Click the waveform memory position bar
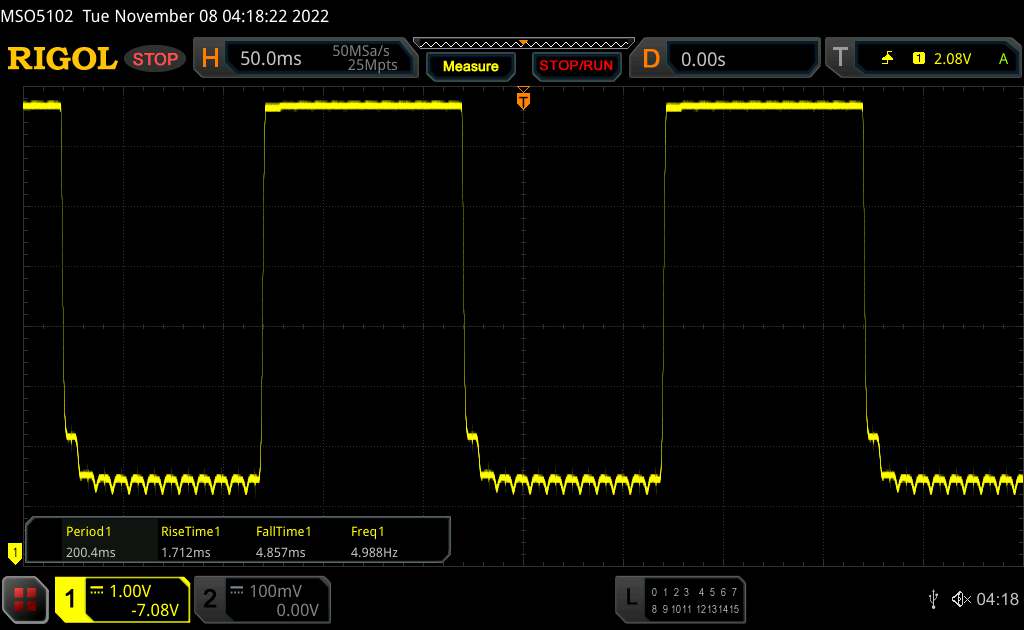The height and width of the screenshot is (630, 1024). pos(524,44)
